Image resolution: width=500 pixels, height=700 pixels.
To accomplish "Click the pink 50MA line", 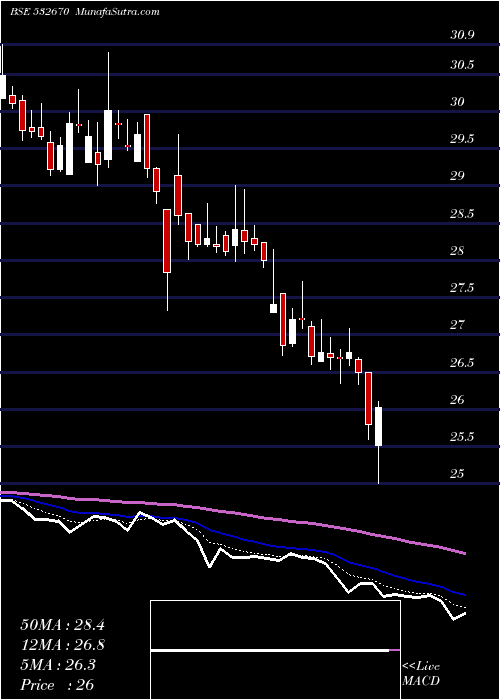I will pyautogui.click(x=233, y=513).
